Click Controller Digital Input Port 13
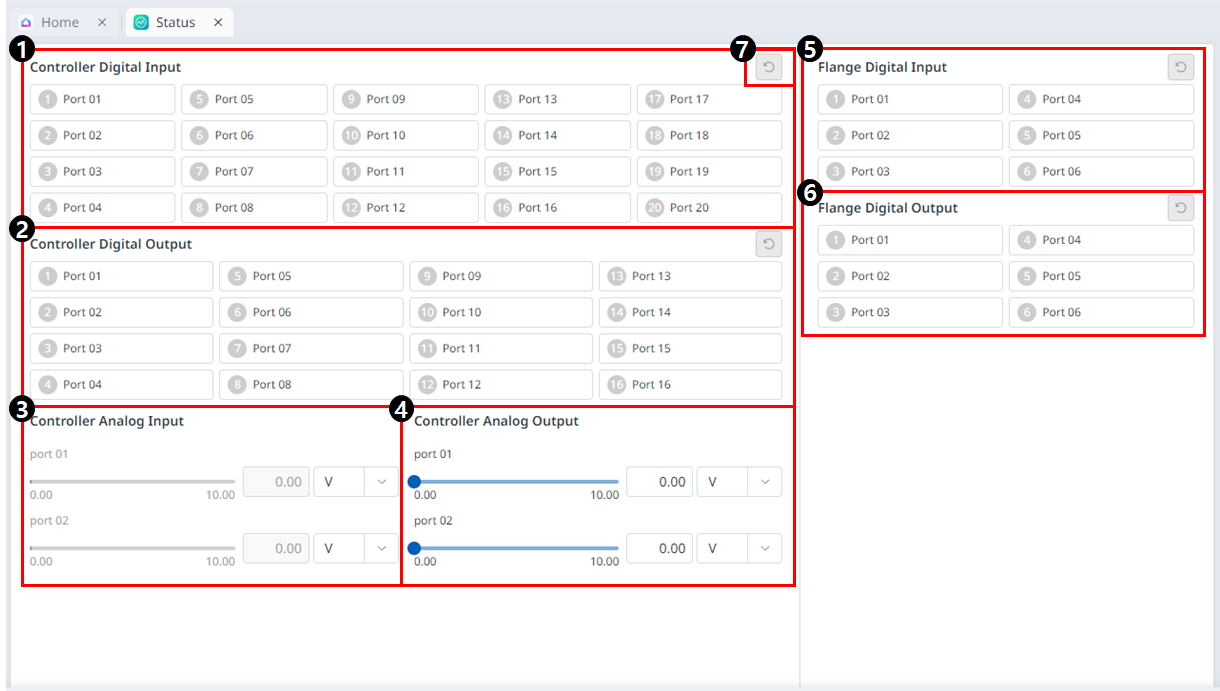The image size is (1220, 691). tap(557, 99)
